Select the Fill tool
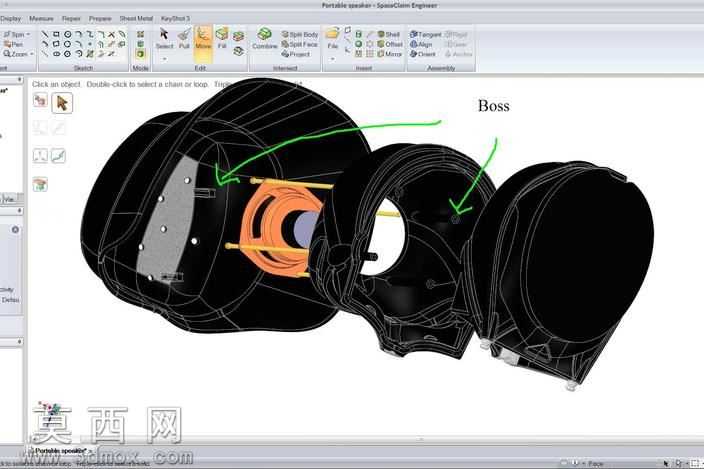704x469 pixels. click(x=222, y=39)
